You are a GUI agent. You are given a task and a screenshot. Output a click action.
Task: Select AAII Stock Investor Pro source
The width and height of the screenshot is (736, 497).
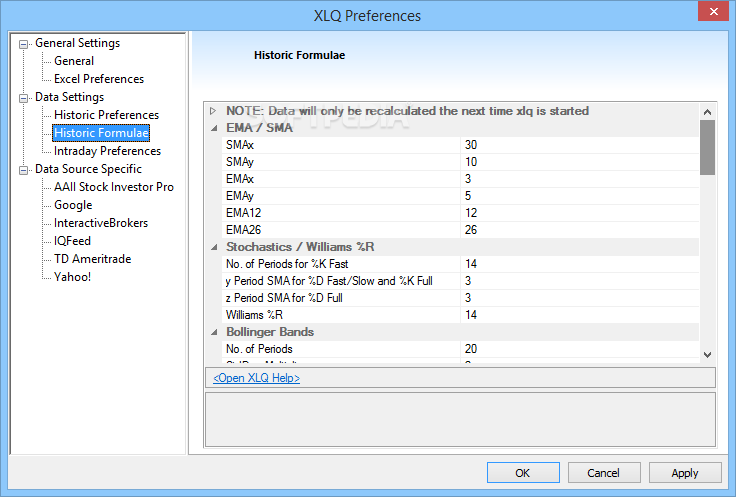coord(114,187)
